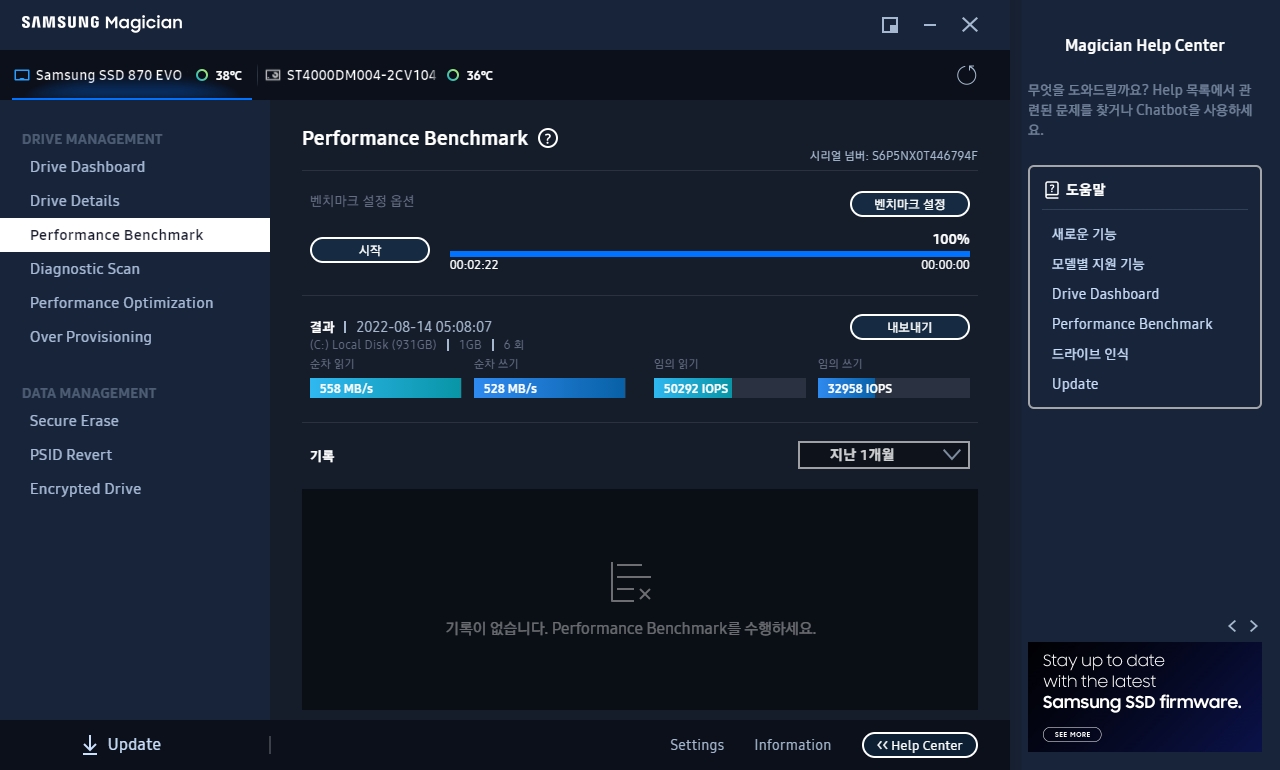Click the serial number S6P5NX0T446794F text
The width and height of the screenshot is (1280, 770).
tap(924, 156)
